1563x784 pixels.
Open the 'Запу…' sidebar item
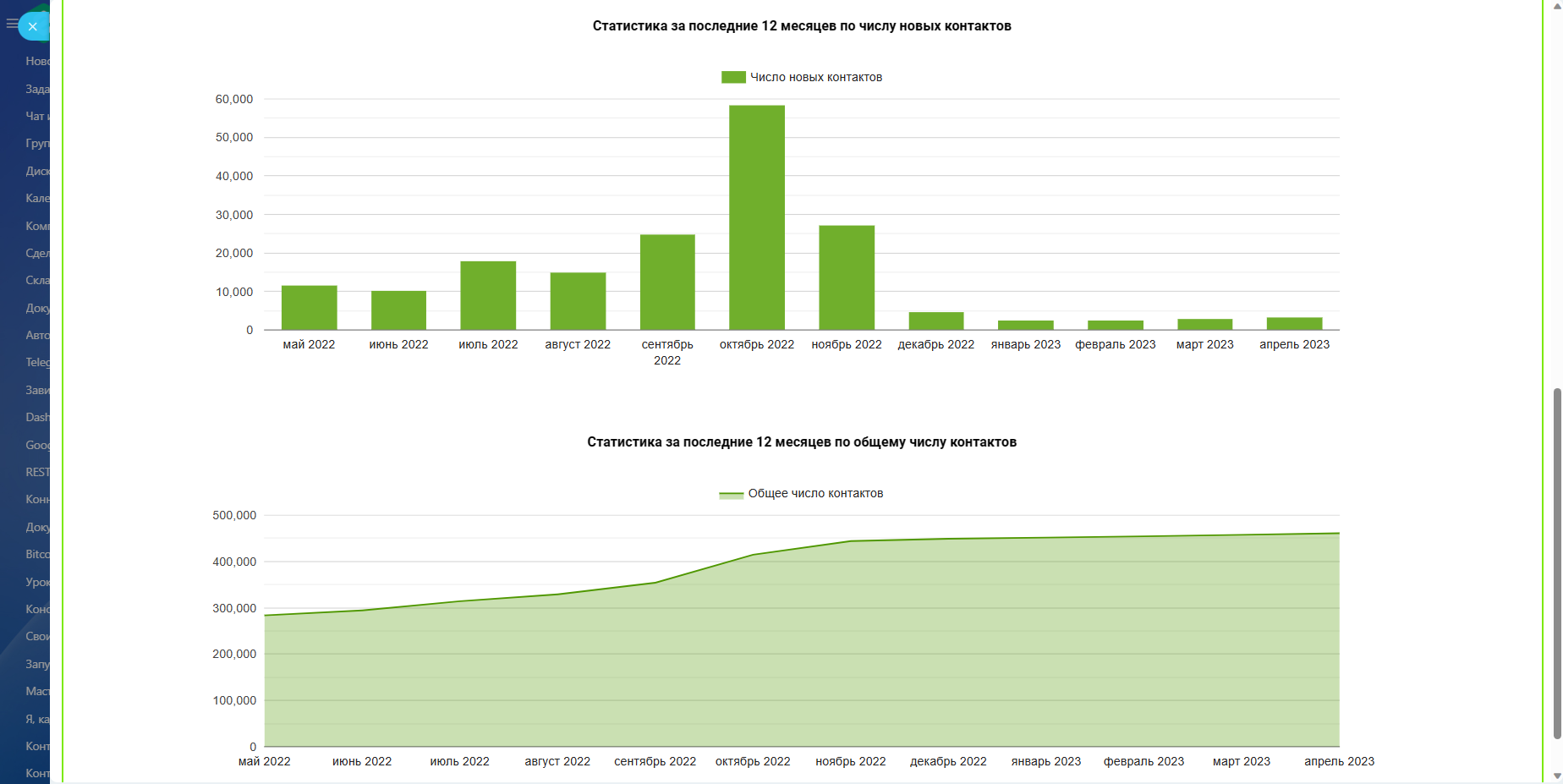point(37,664)
